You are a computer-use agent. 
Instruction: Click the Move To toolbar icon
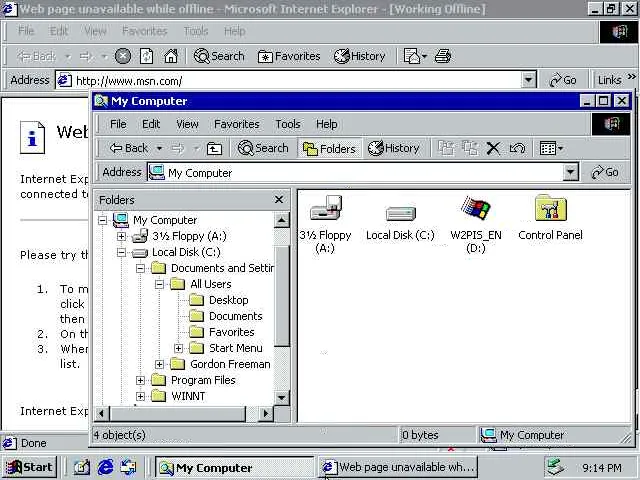[446, 148]
